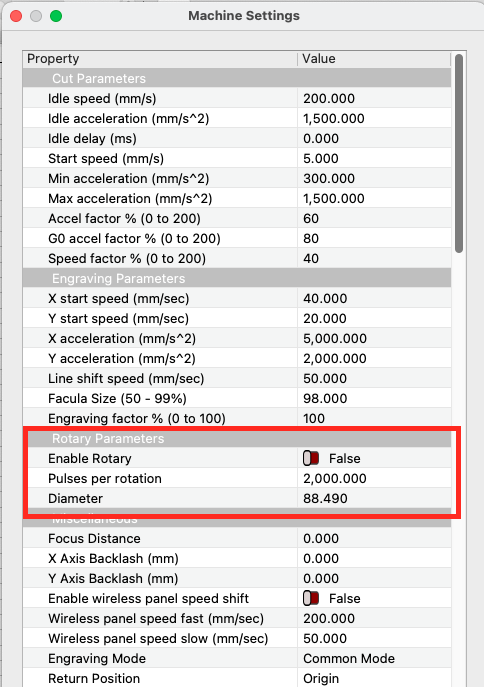Toggle Enable wireless panel speed shift switch
484x687 pixels.
pos(311,598)
